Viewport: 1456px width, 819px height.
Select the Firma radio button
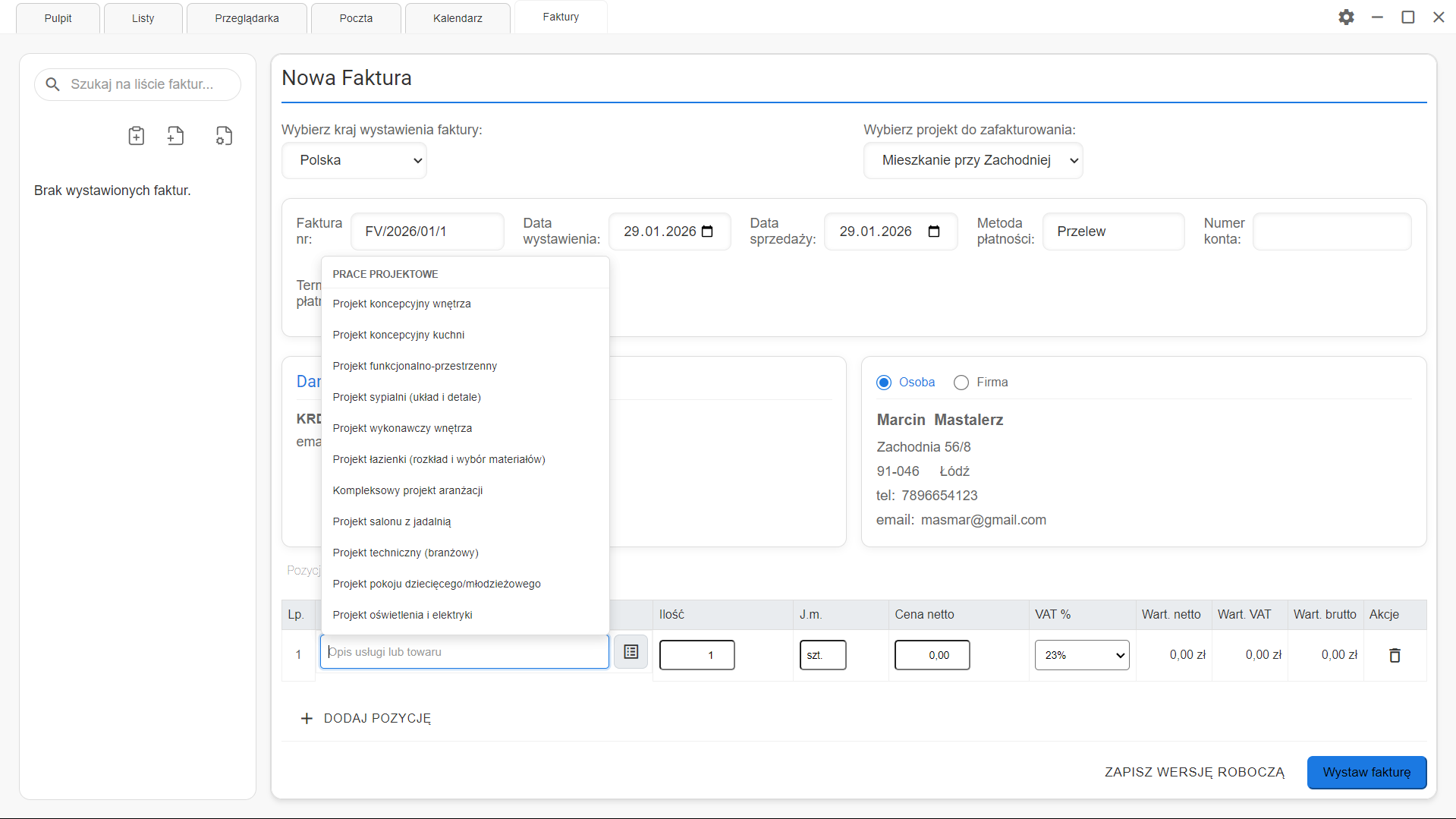pyautogui.click(x=961, y=383)
